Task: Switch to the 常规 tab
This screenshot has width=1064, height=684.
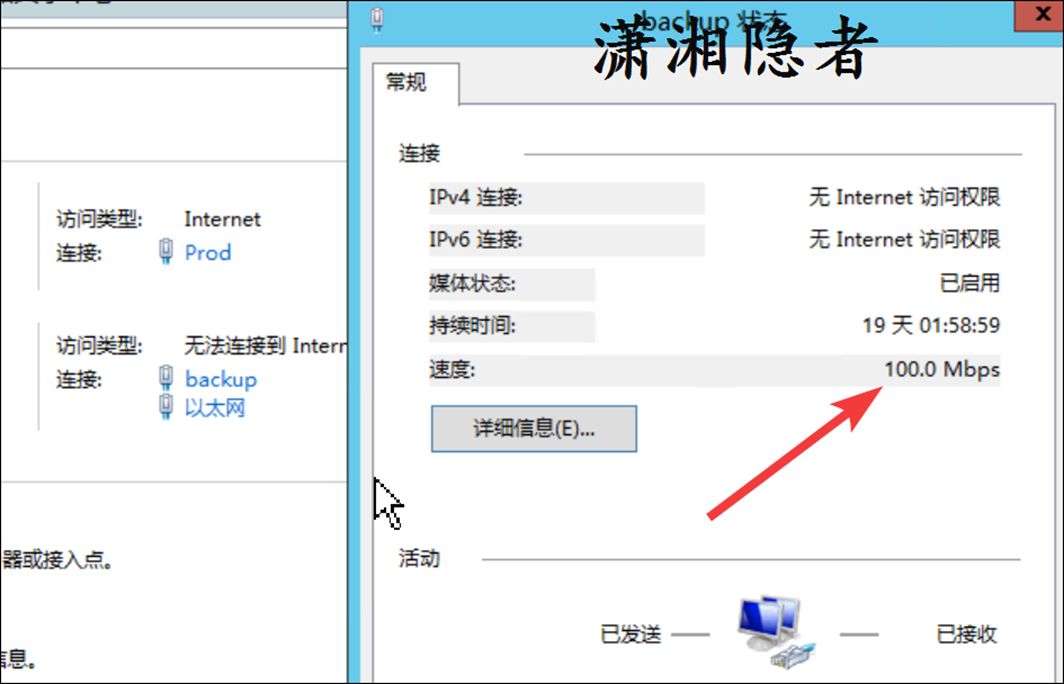Action: (406, 82)
